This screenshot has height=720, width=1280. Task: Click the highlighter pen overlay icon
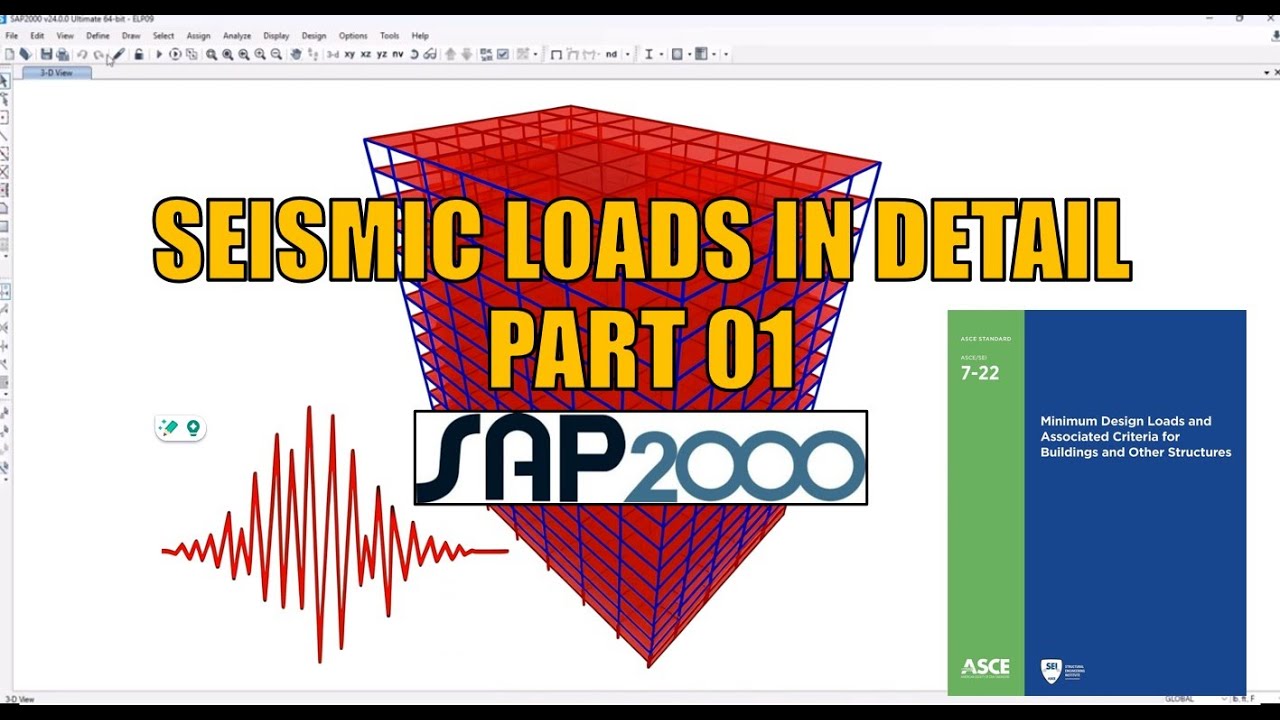click(x=168, y=428)
